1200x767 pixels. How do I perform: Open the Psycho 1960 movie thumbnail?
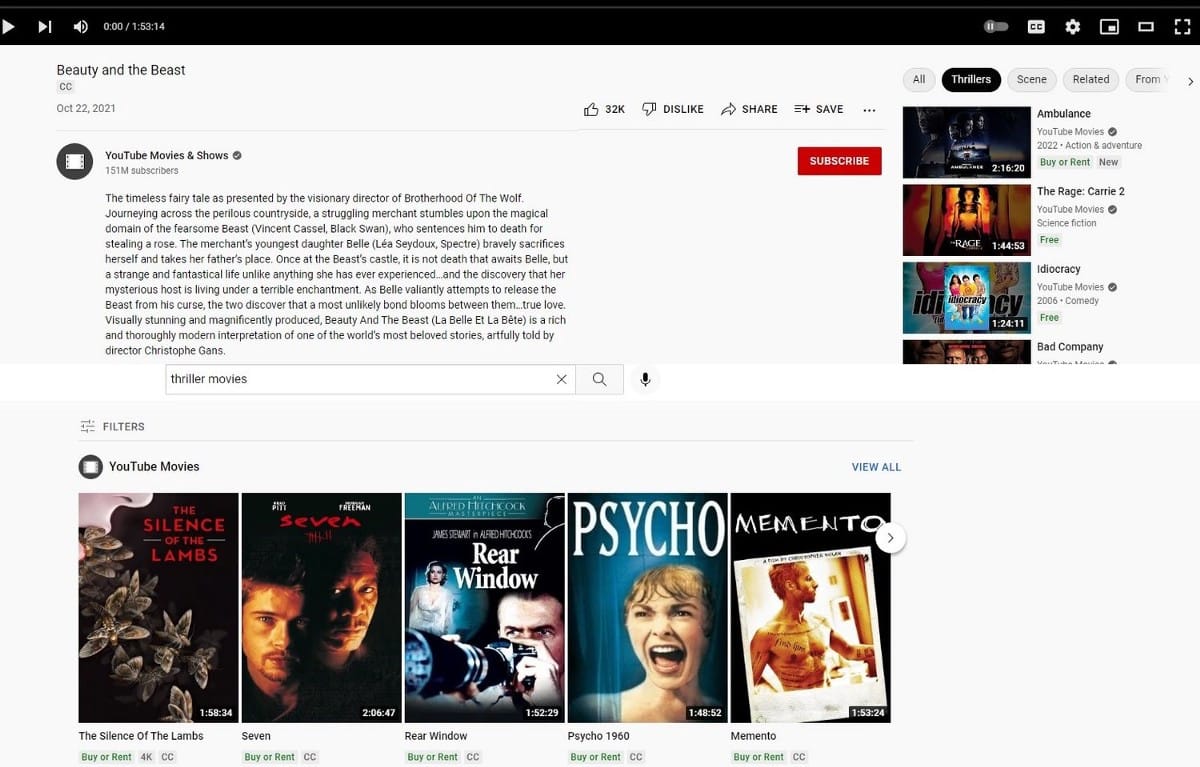[647, 606]
